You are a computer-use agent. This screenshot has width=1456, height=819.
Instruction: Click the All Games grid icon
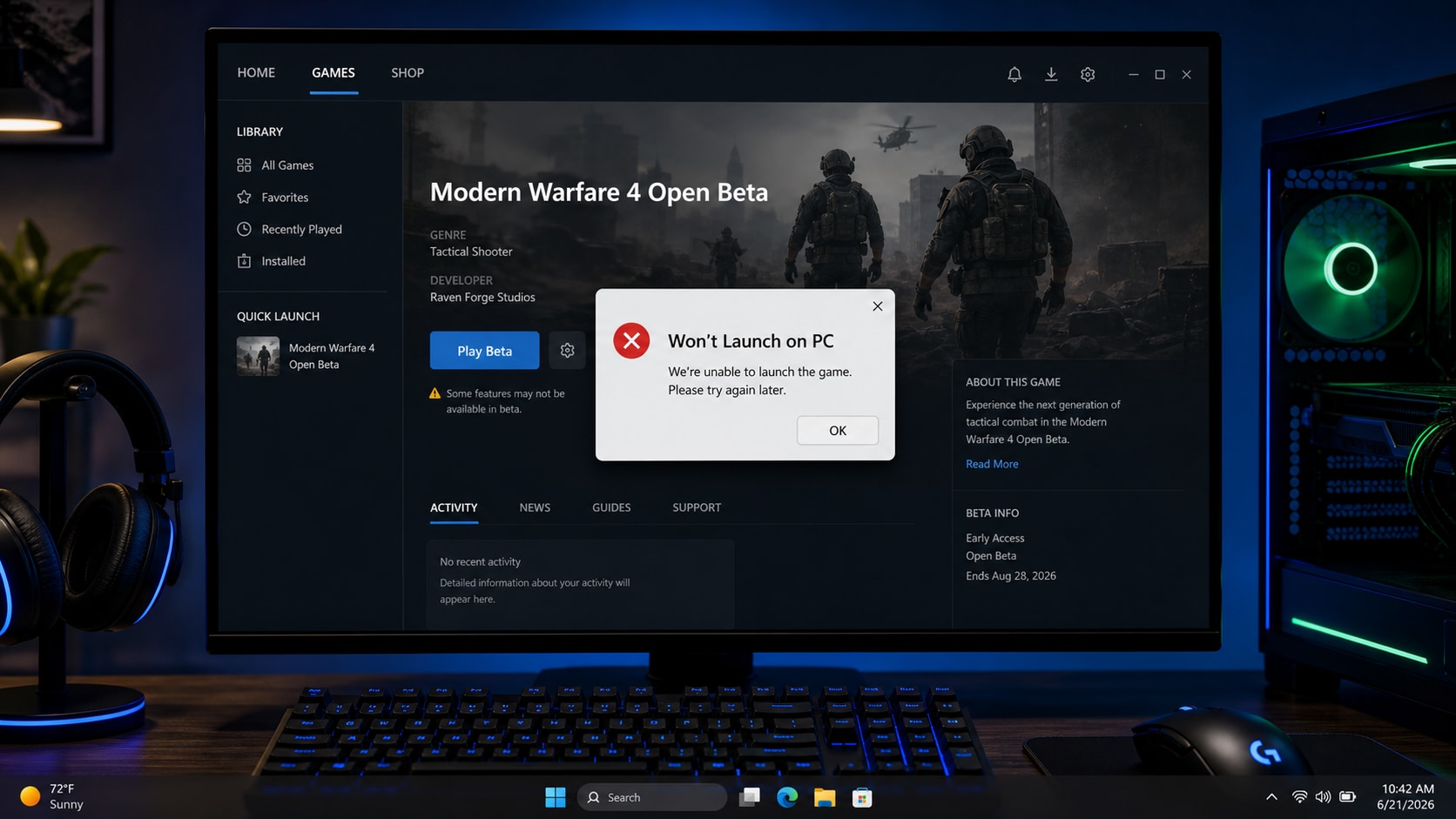click(x=244, y=165)
